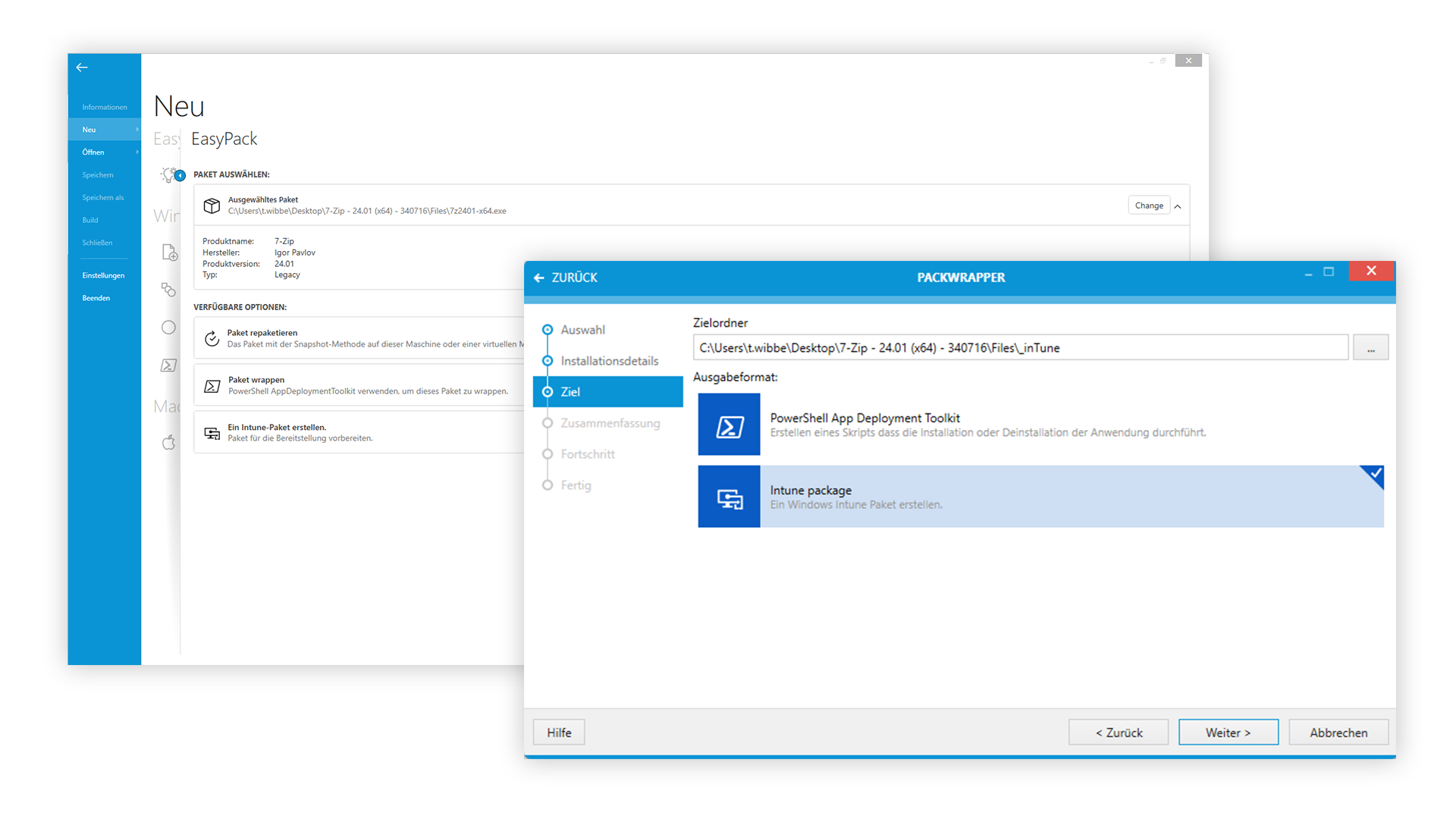The image size is (1456, 819).
Task: Click the repackage circular arrow icon
Action: (212, 338)
